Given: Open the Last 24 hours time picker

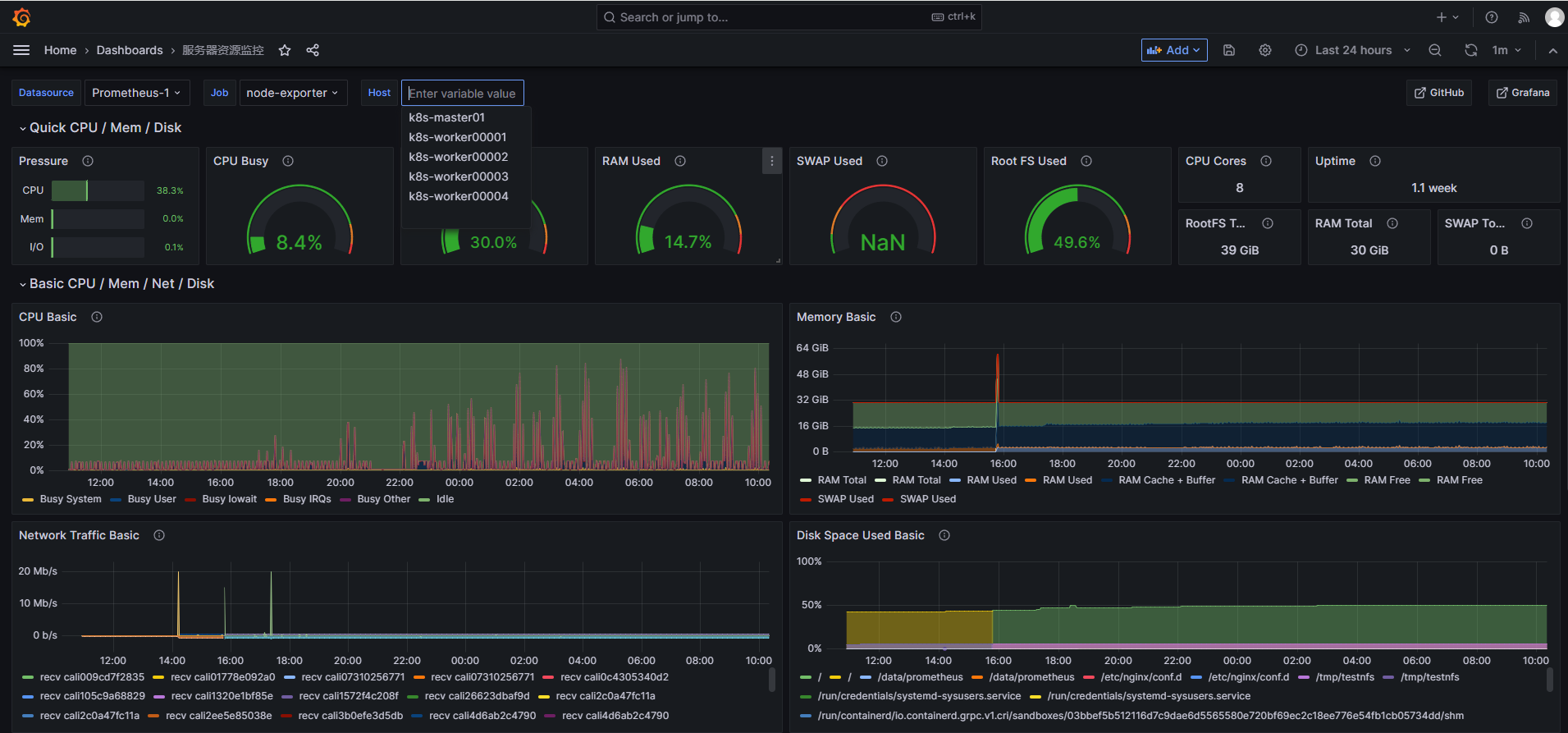Looking at the screenshot, I should (x=1353, y=50).
